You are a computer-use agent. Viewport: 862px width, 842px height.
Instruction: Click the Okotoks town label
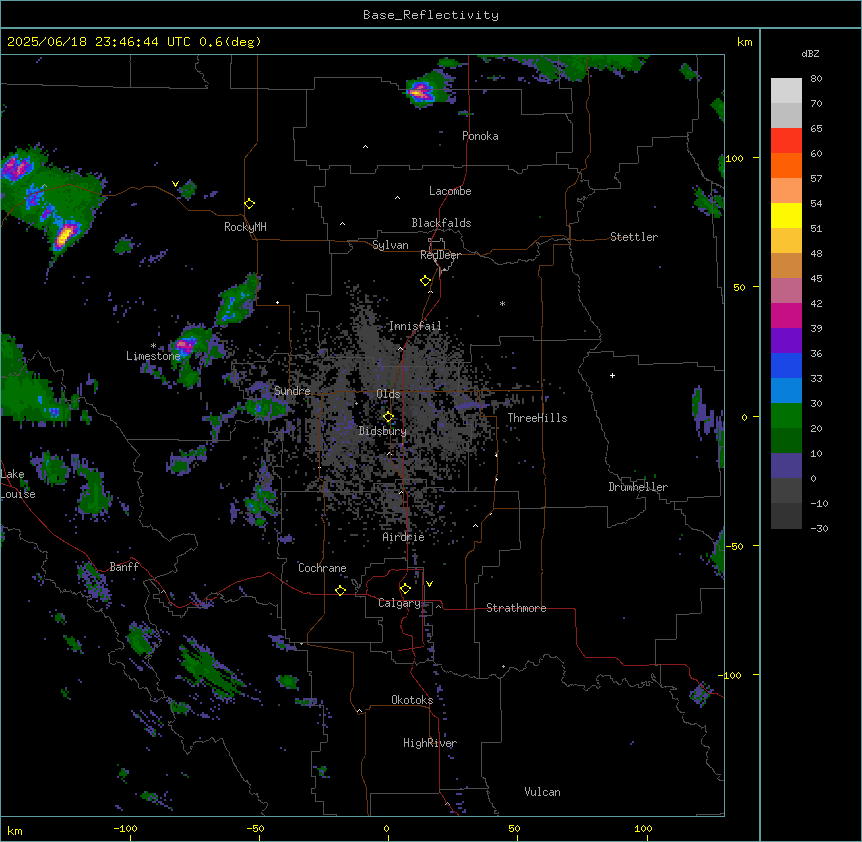[x=412, y=700]
